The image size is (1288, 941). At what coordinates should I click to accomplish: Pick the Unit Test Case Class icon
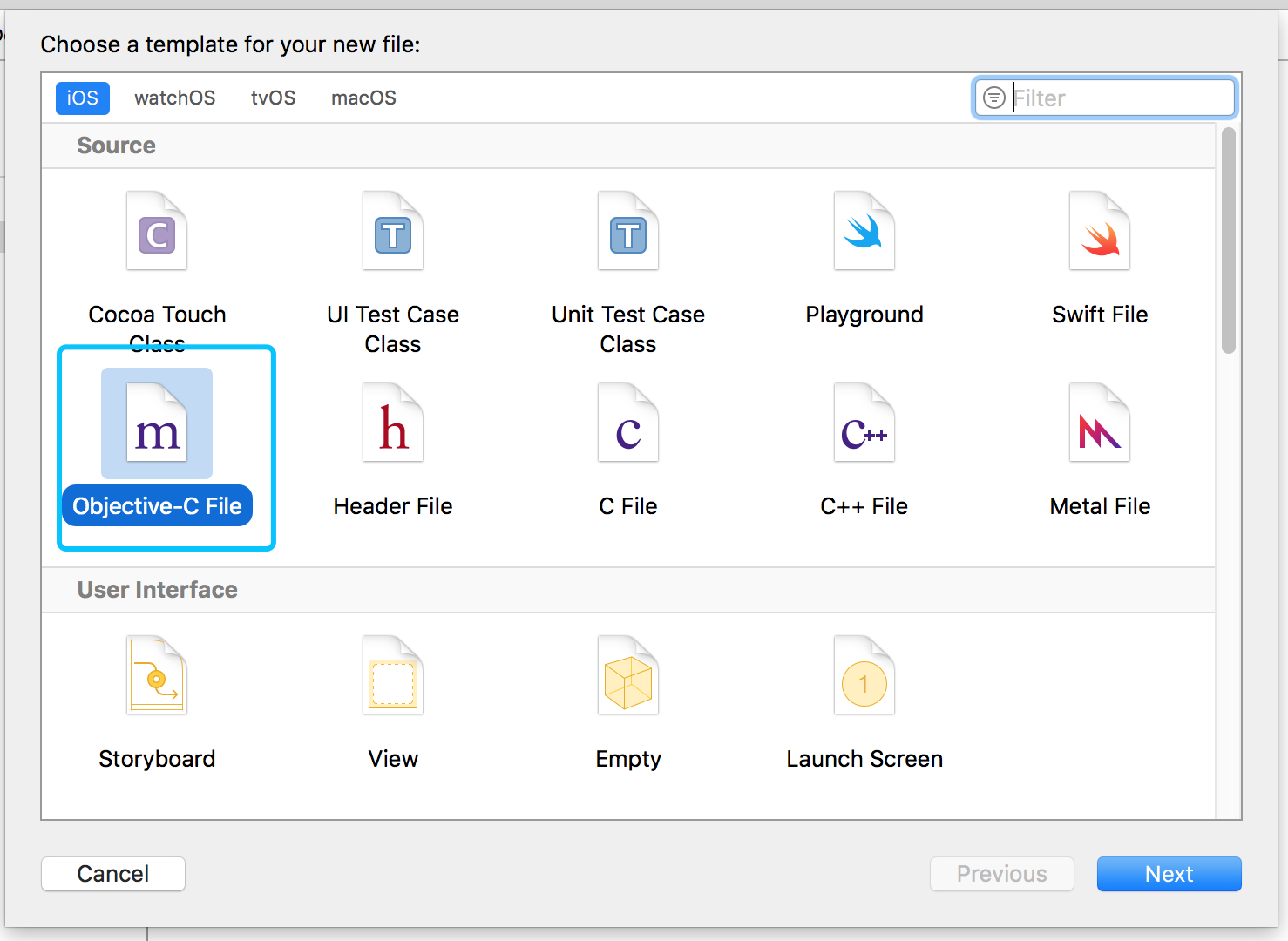tap(628, 231)
